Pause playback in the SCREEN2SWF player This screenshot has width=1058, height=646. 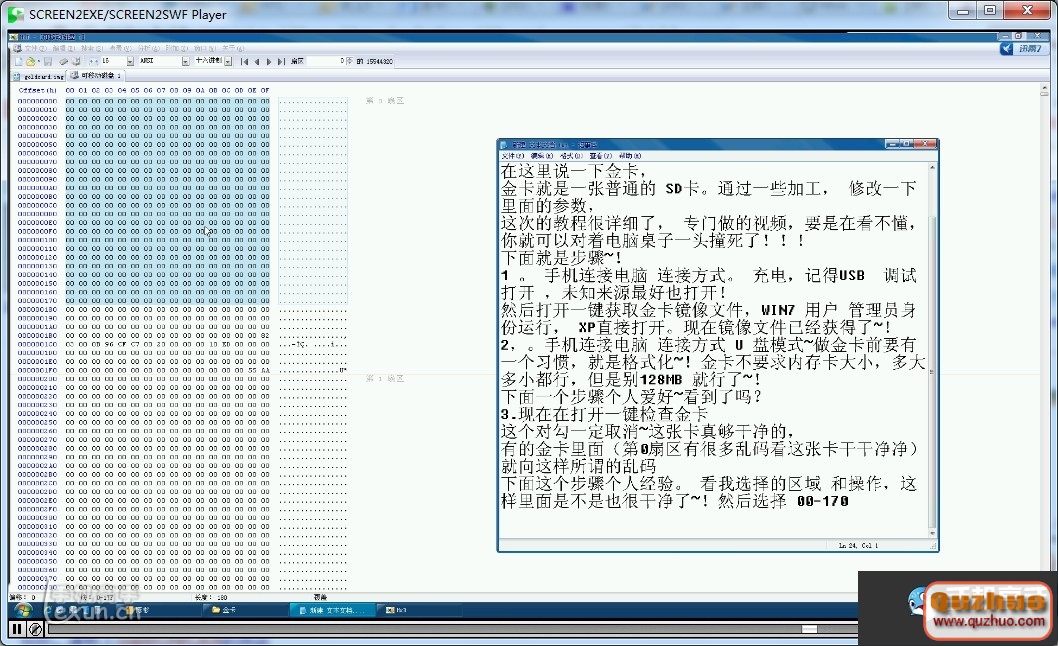pyautogui.click(x=17, y=629)
